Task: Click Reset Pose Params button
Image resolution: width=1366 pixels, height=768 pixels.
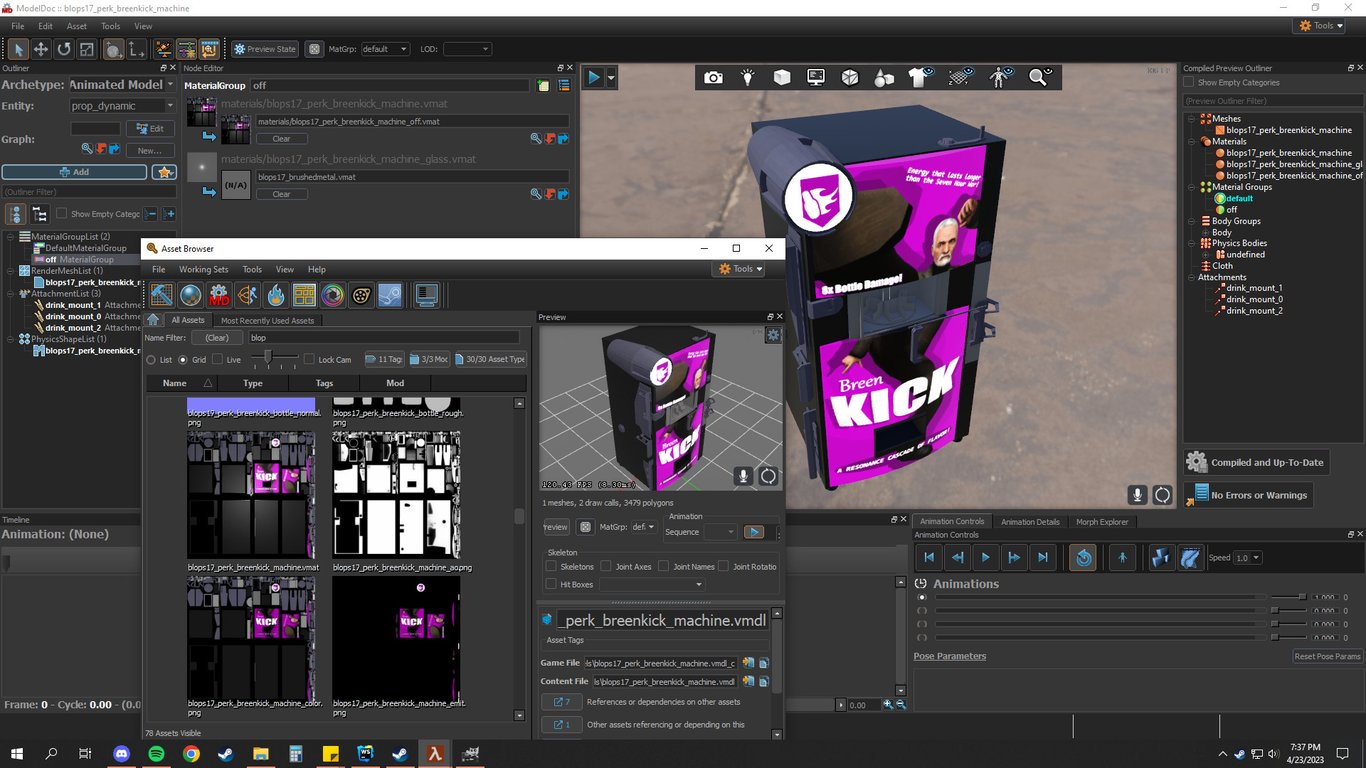Action: coord(1327,657)
